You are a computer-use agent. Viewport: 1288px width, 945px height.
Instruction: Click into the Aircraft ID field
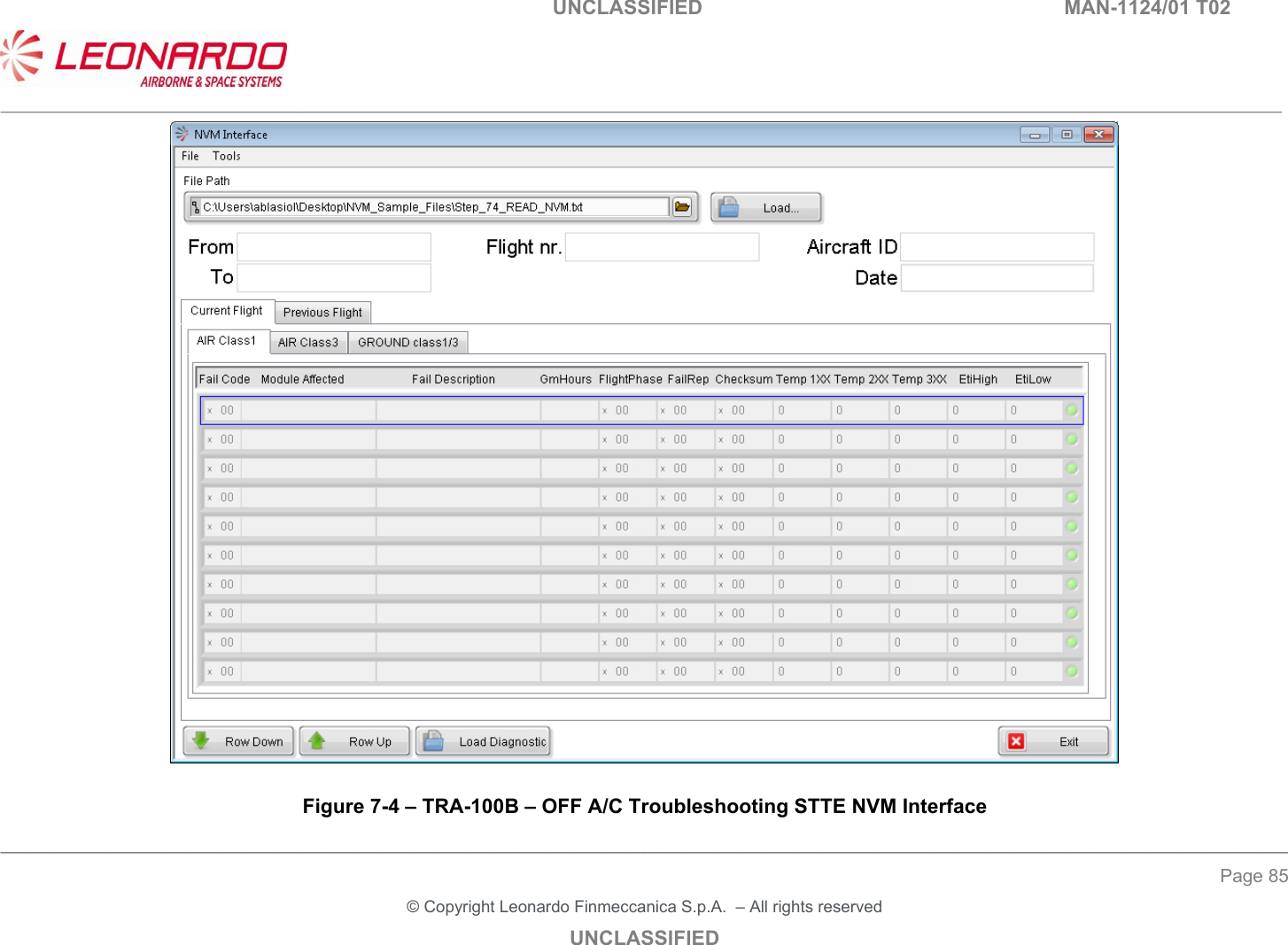tap(997, 247)
